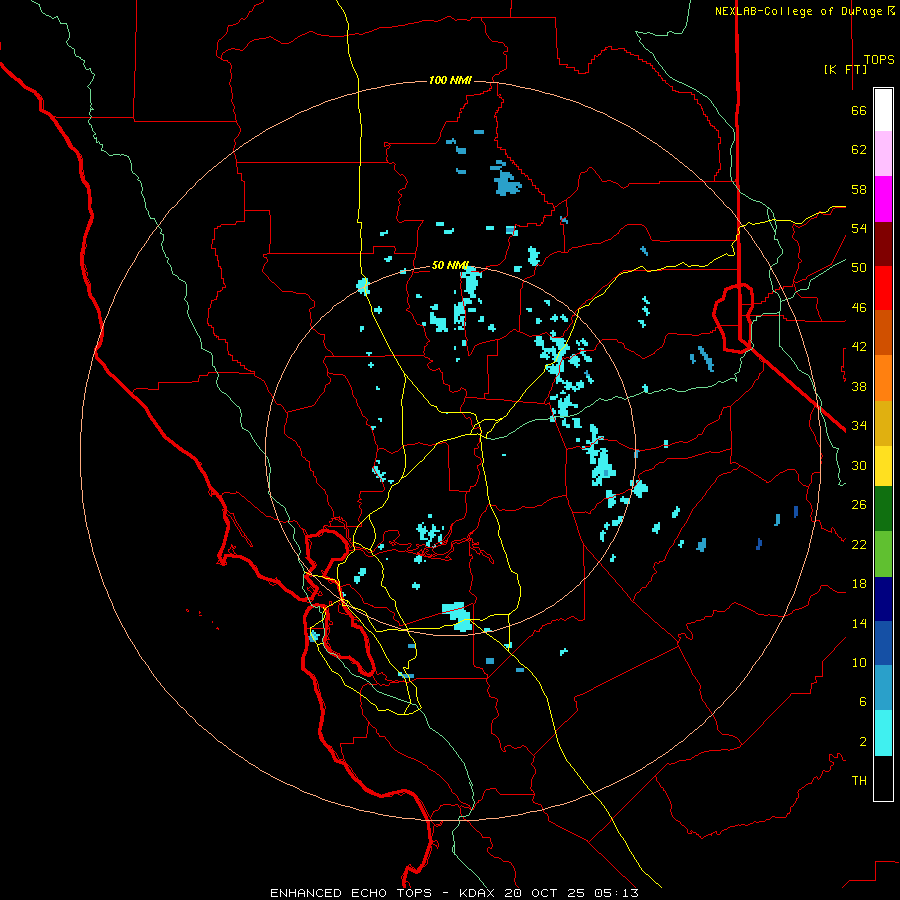900x900 pixels.
Task: Click the 05:13 time stamp
Action: point(616,893)
